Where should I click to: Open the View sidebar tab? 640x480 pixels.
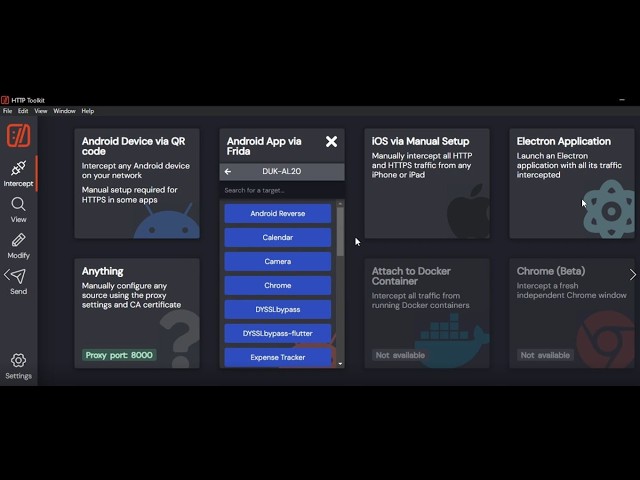click(x=18, y=210)
